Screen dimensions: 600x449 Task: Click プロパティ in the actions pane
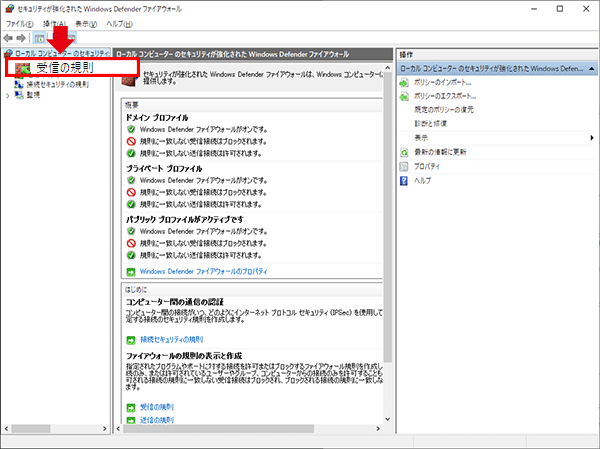(427, 167)
